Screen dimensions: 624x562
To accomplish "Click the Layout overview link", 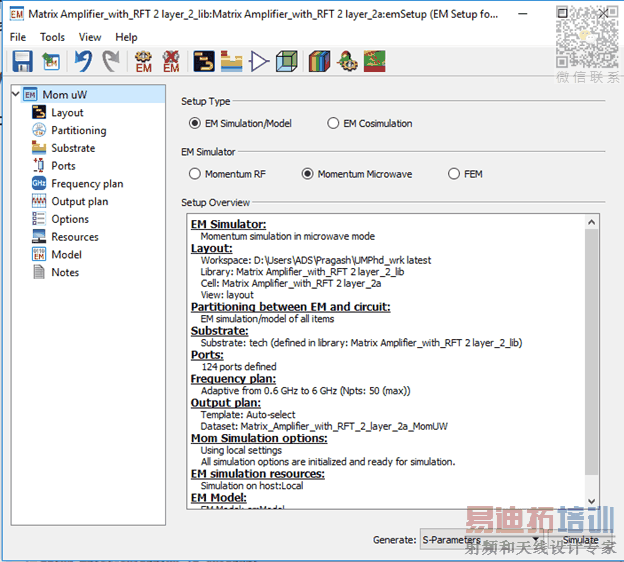I will pos(211,248).
